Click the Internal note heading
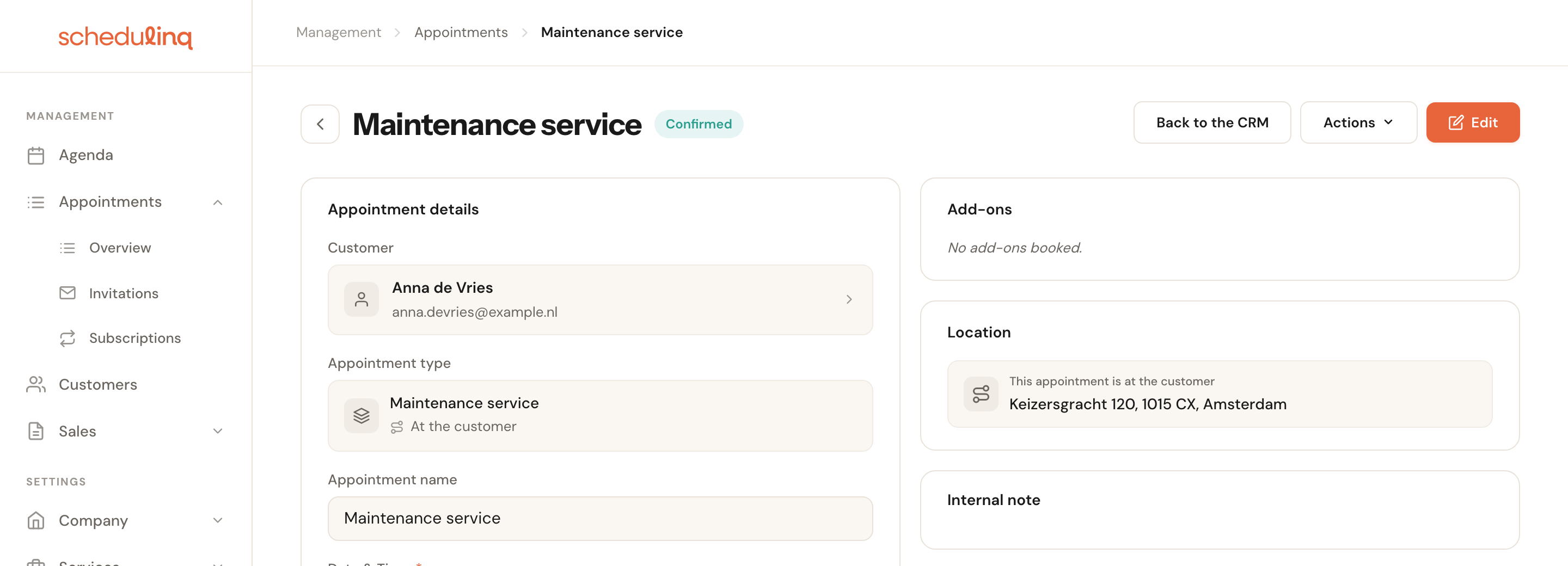This screenshot has width=1568, height=566. (994, 500)
